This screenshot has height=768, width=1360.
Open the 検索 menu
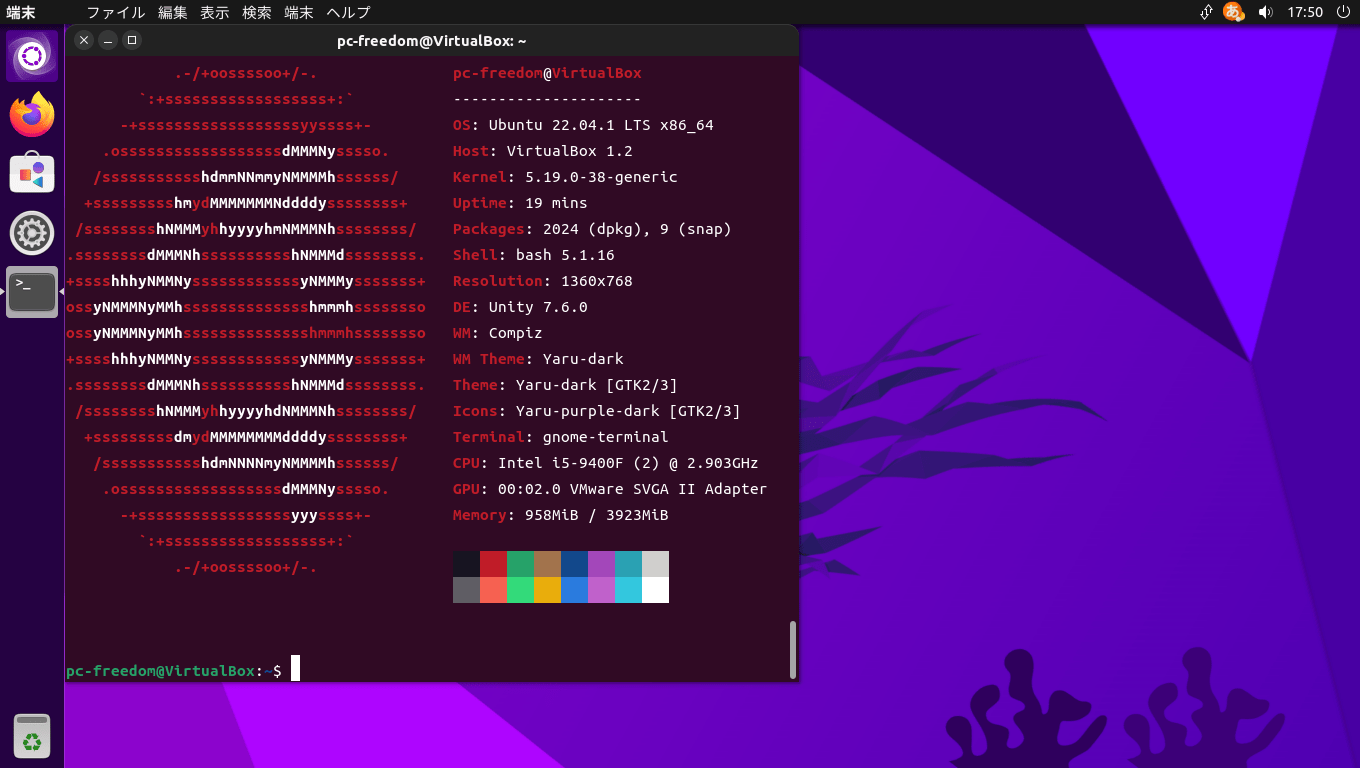pos(256,12)
